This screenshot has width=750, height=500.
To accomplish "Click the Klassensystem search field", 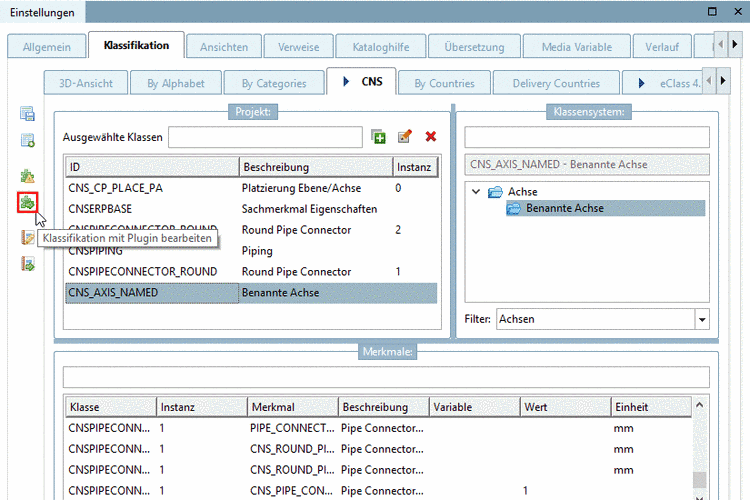I will (x=587, y=137).
